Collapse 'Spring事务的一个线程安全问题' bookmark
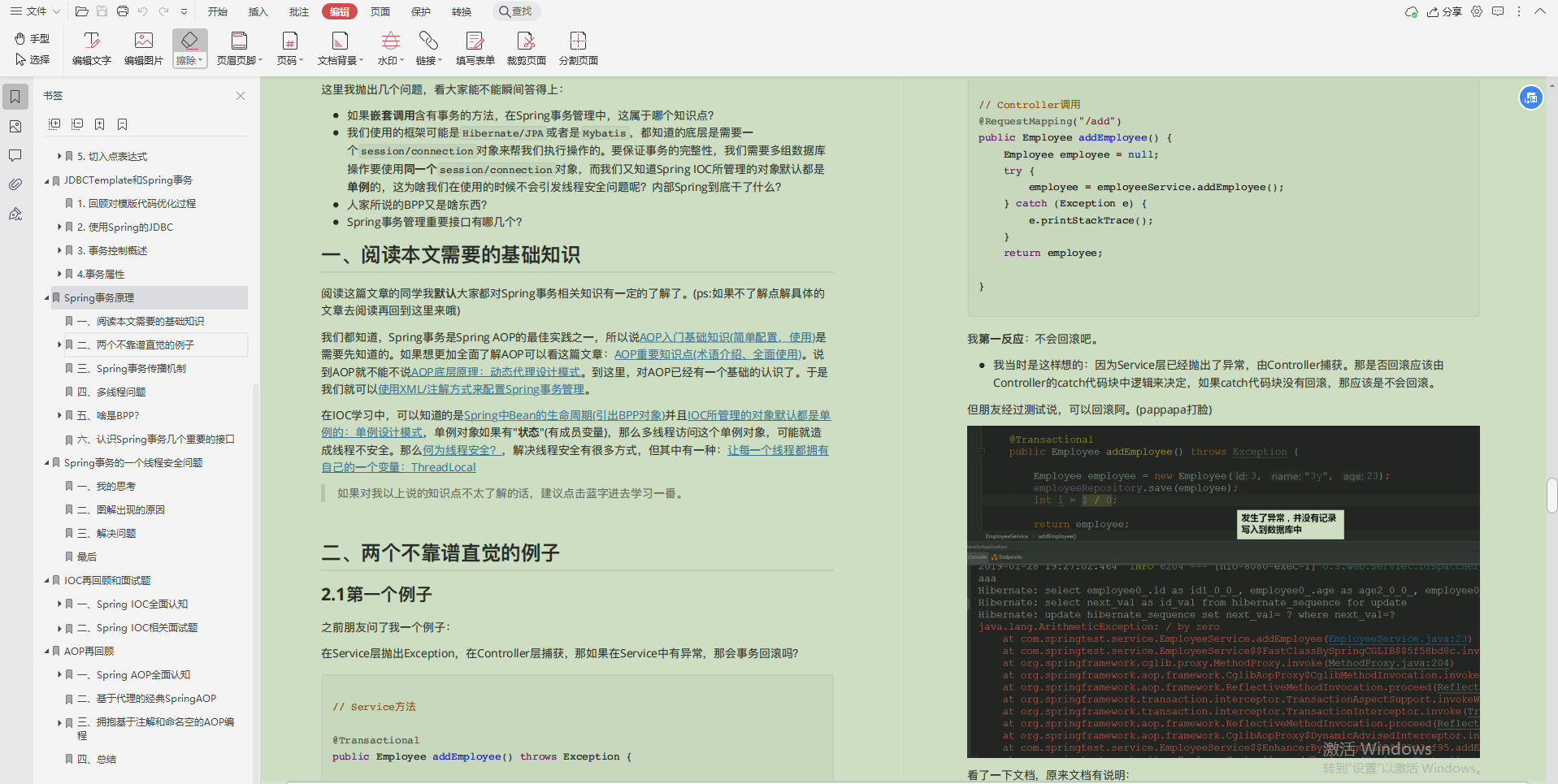Viewport: 1558px width, 784px height. [x=46, y=463]
